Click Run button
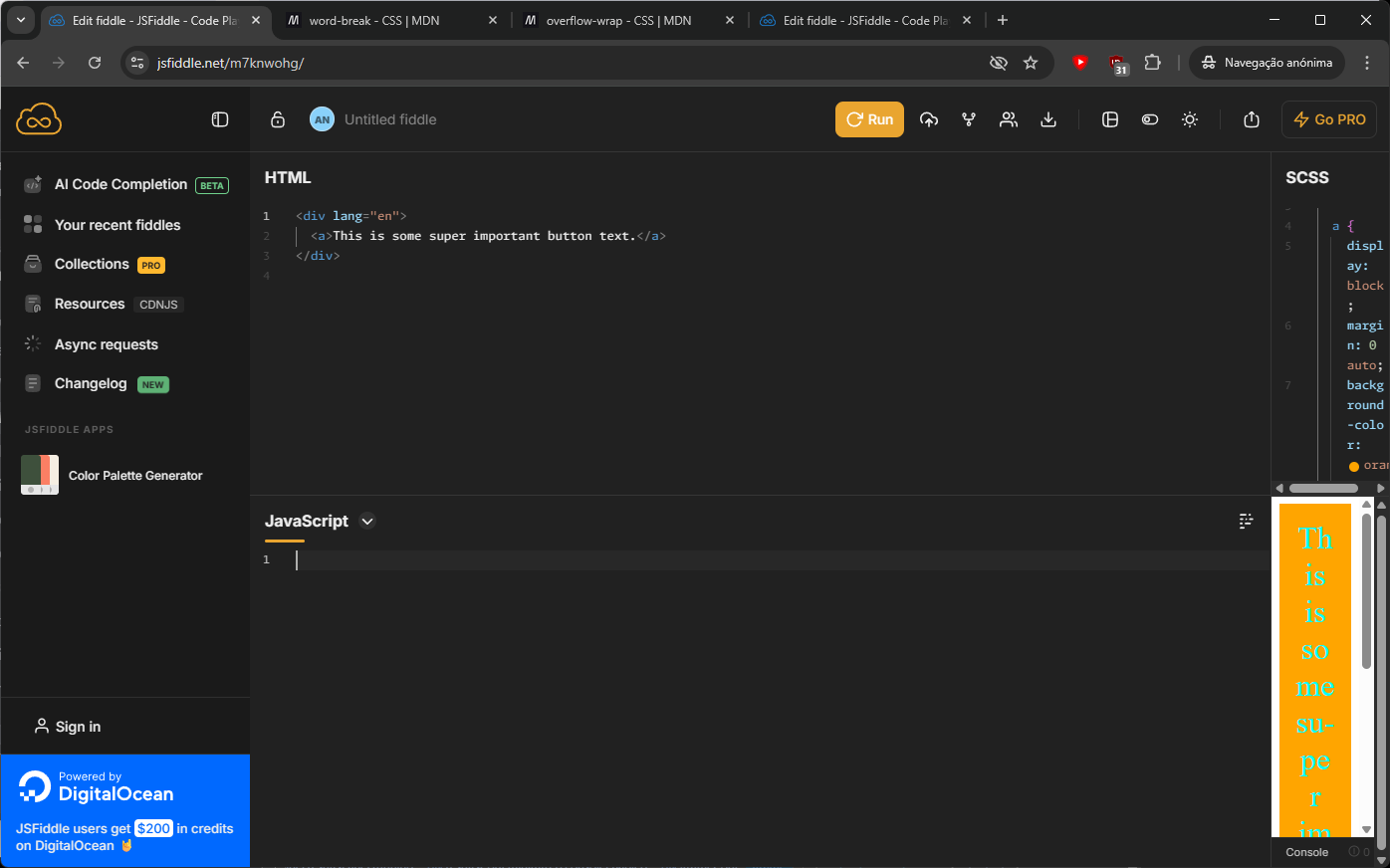Viewport: 1390px width, 868px height. click(869, 119)
